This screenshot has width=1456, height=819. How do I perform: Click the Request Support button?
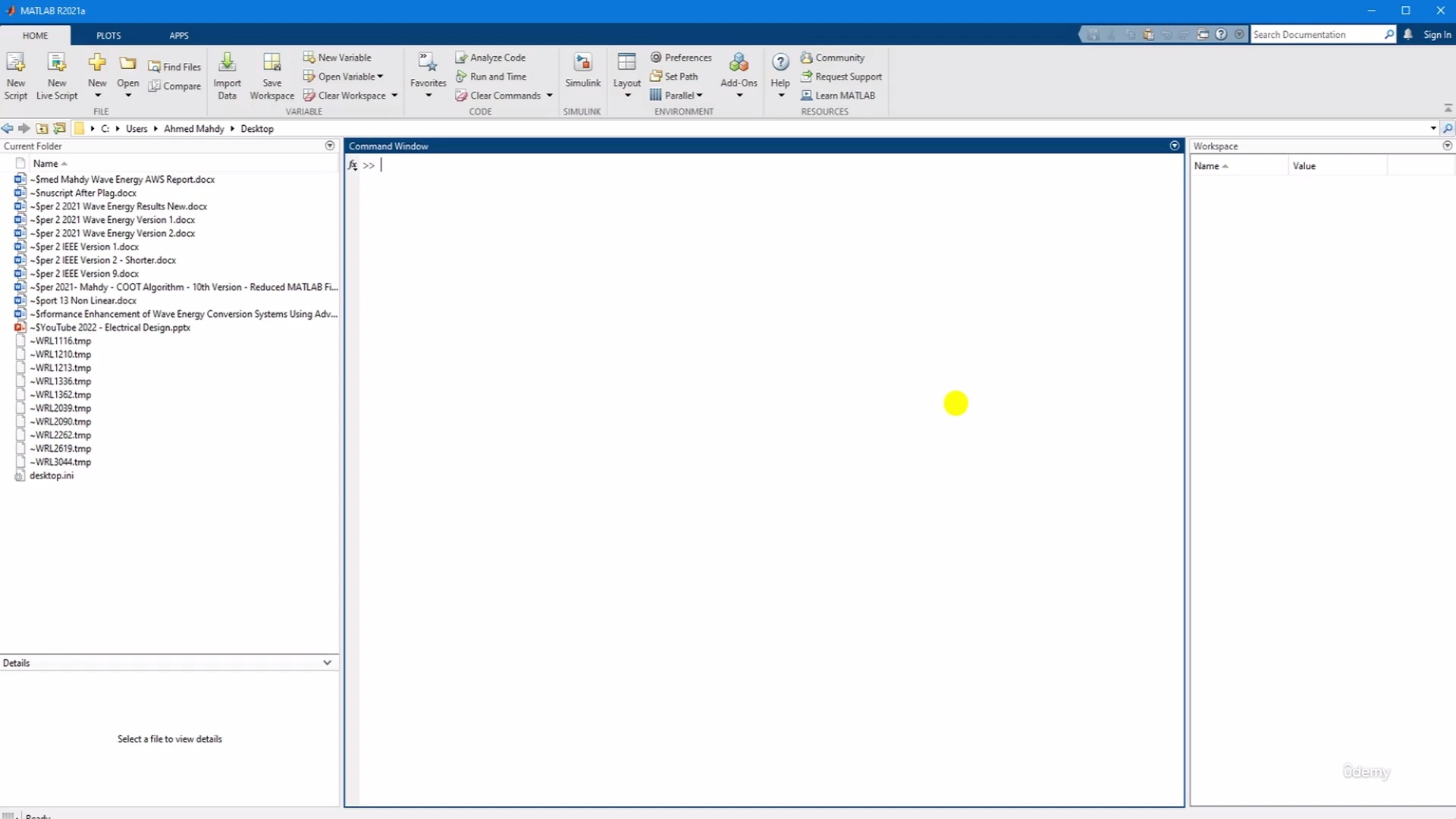coord(848,77)
